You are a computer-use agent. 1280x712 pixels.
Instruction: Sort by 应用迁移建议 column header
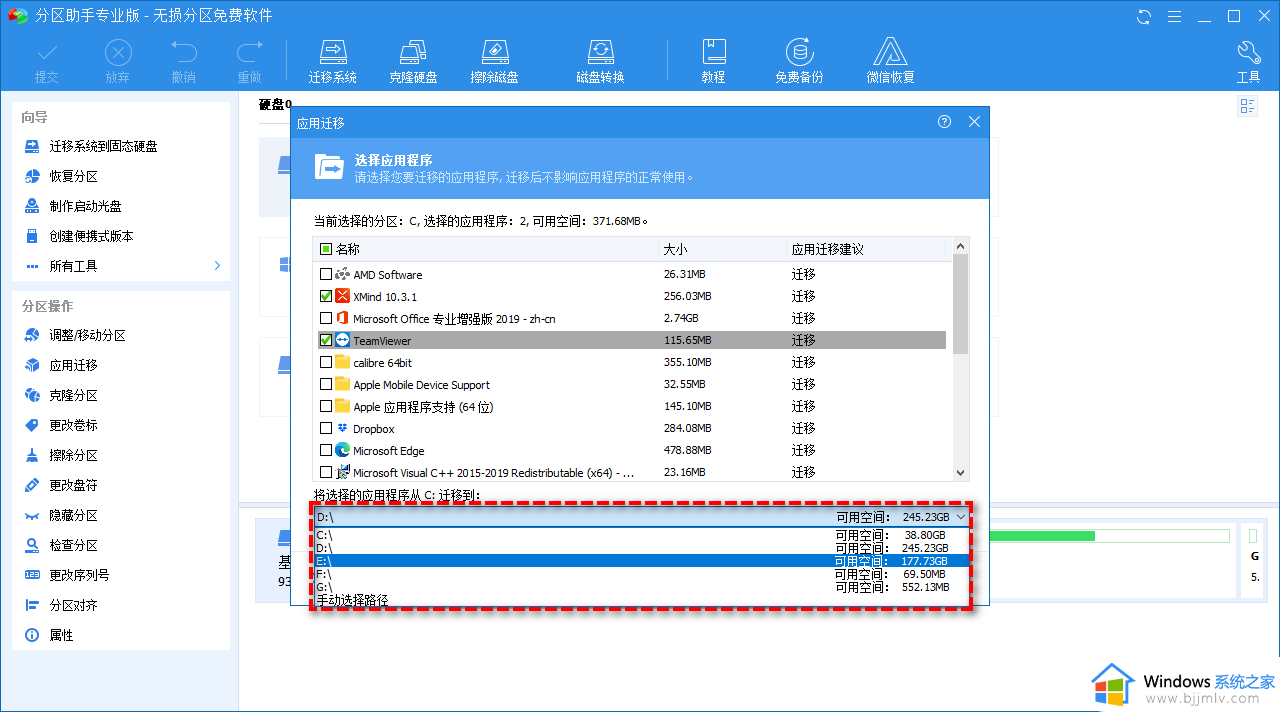click(827, 249)
